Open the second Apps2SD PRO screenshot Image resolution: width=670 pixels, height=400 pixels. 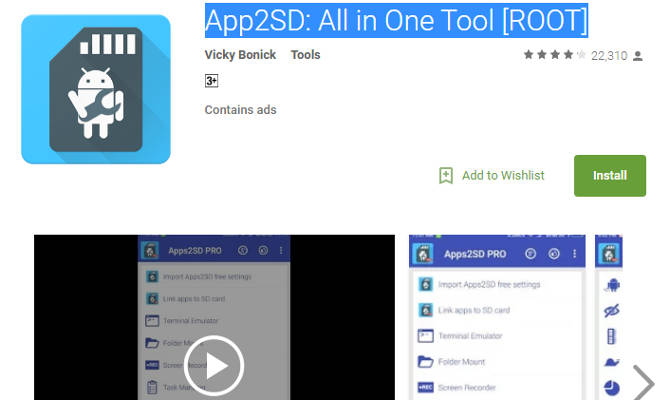pos(497,318)
